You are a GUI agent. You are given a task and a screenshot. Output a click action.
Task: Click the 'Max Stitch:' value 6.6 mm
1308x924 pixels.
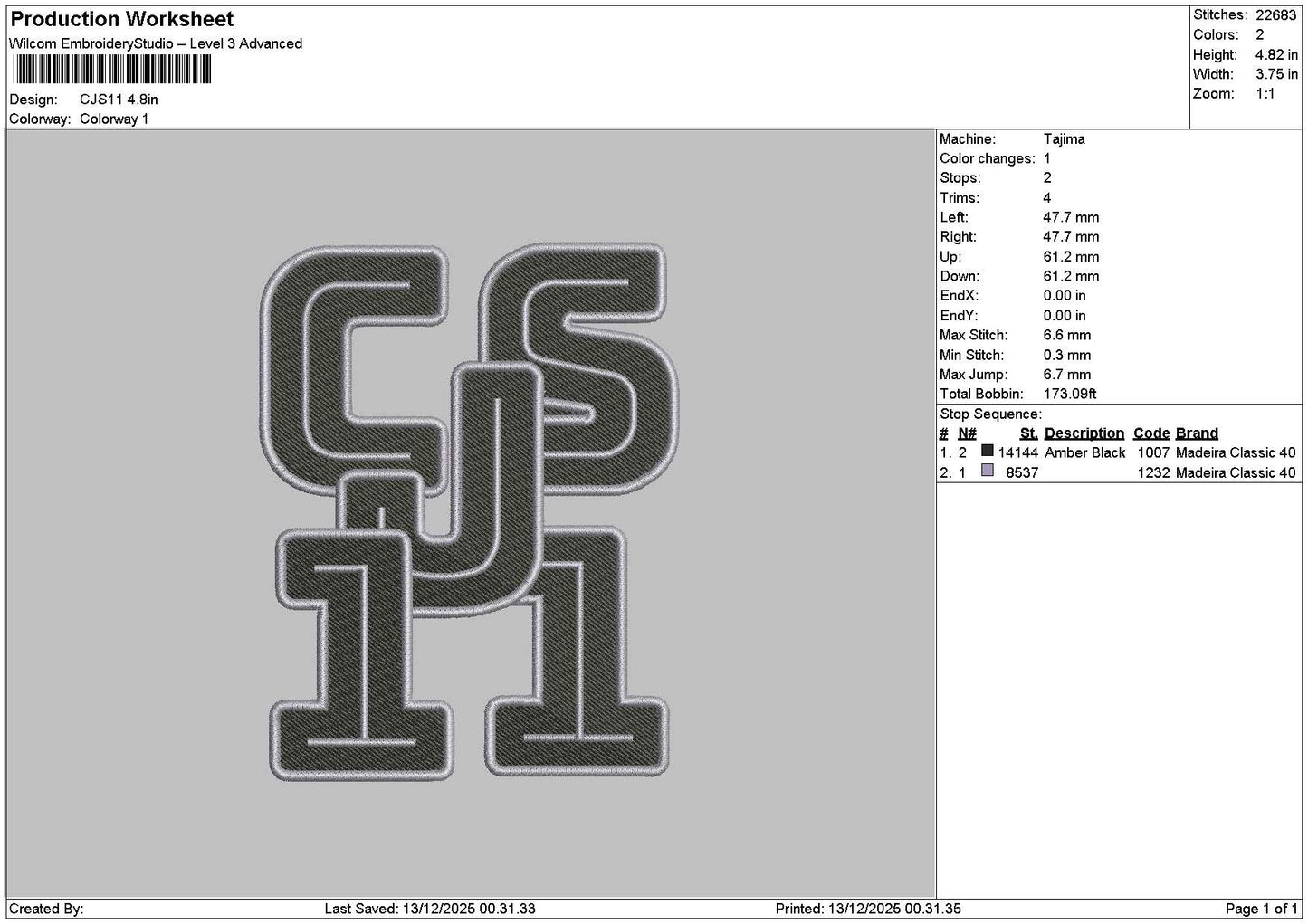(1067, 336)
